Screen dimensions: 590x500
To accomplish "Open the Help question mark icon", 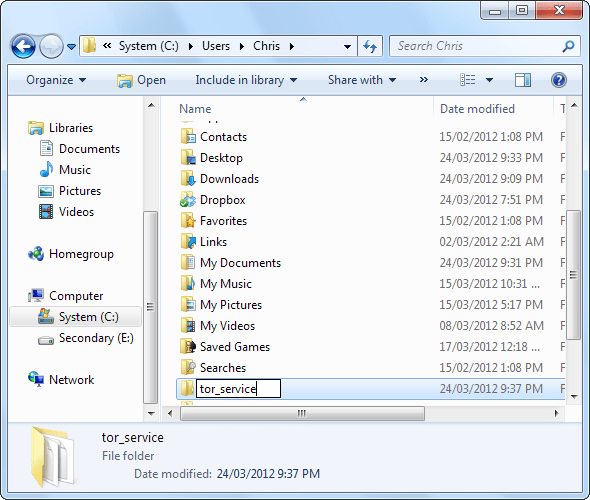I will [559, 80].
